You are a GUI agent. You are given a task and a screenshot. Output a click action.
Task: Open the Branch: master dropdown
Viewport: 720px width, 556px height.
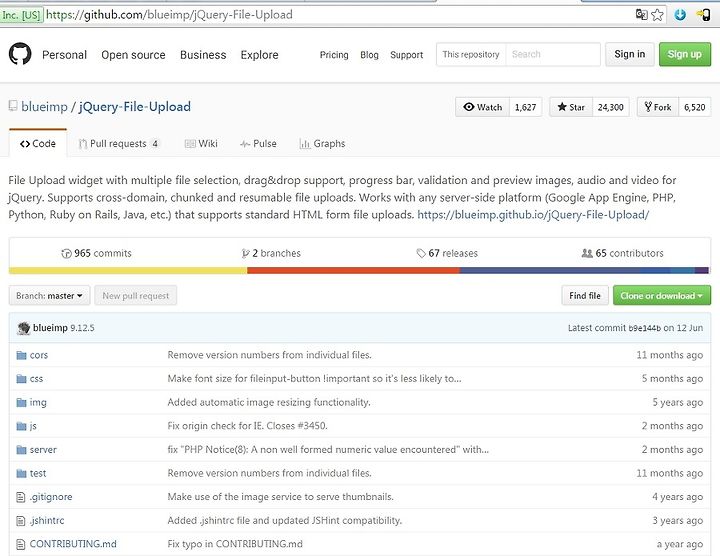point(50,296)
